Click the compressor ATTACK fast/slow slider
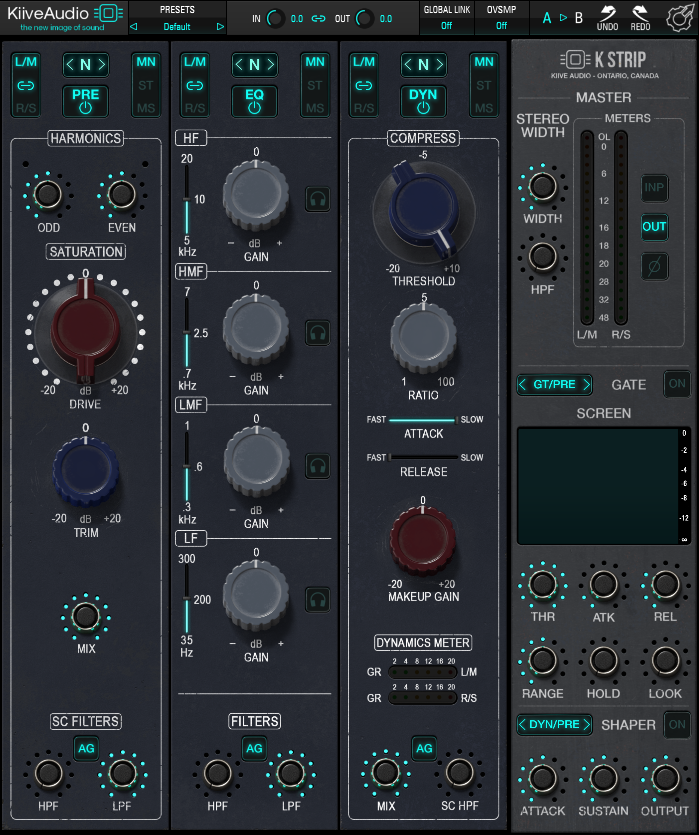 coord(423,420)
